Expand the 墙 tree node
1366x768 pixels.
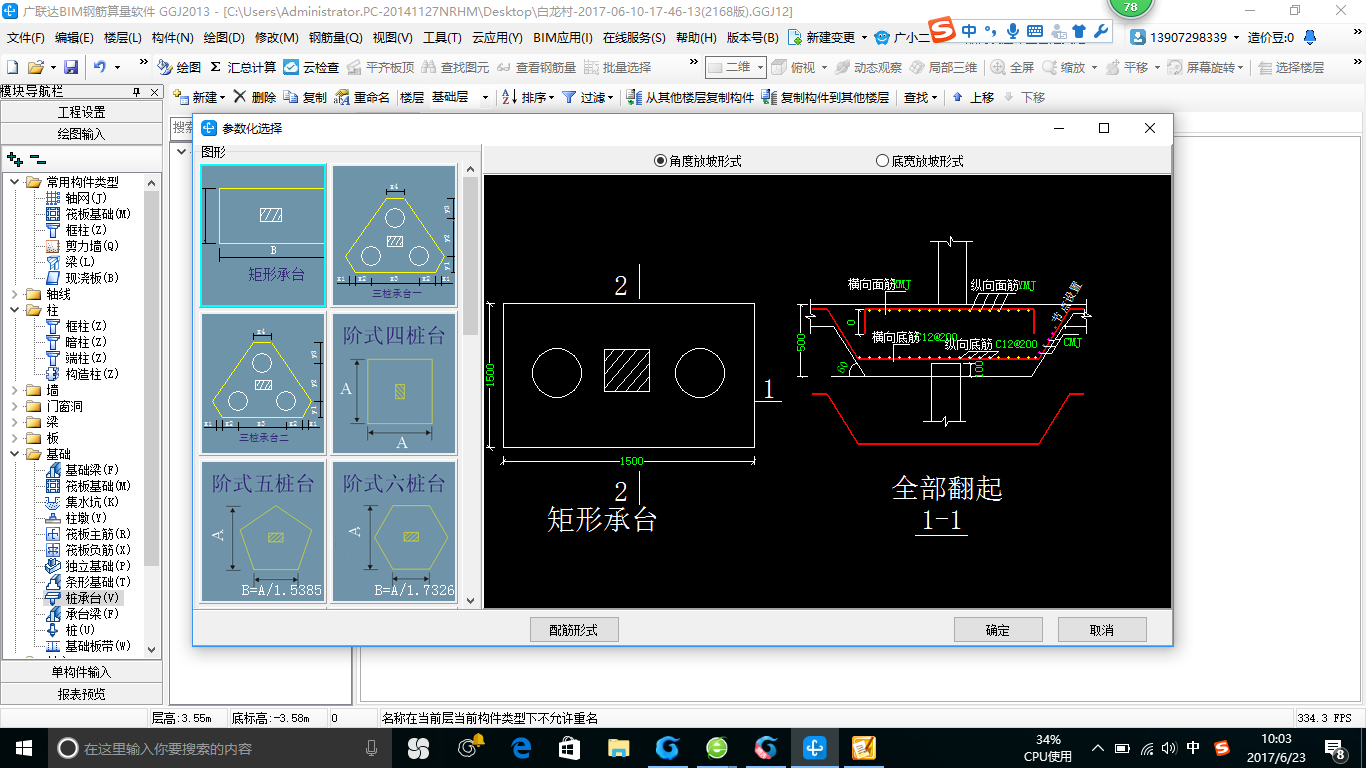click(x=14, y=390)
